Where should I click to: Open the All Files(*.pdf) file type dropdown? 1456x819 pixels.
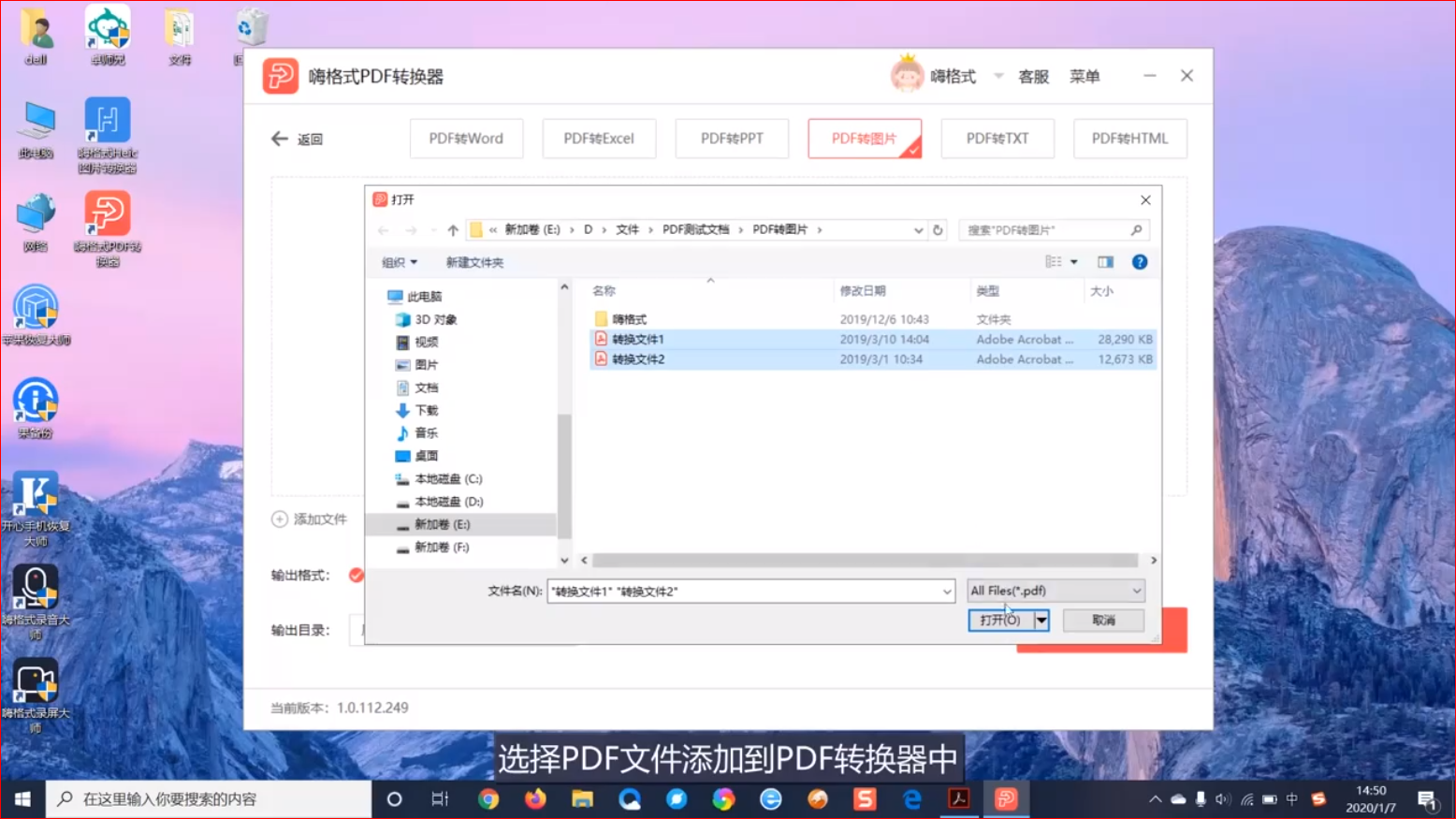coord(1056,591)
